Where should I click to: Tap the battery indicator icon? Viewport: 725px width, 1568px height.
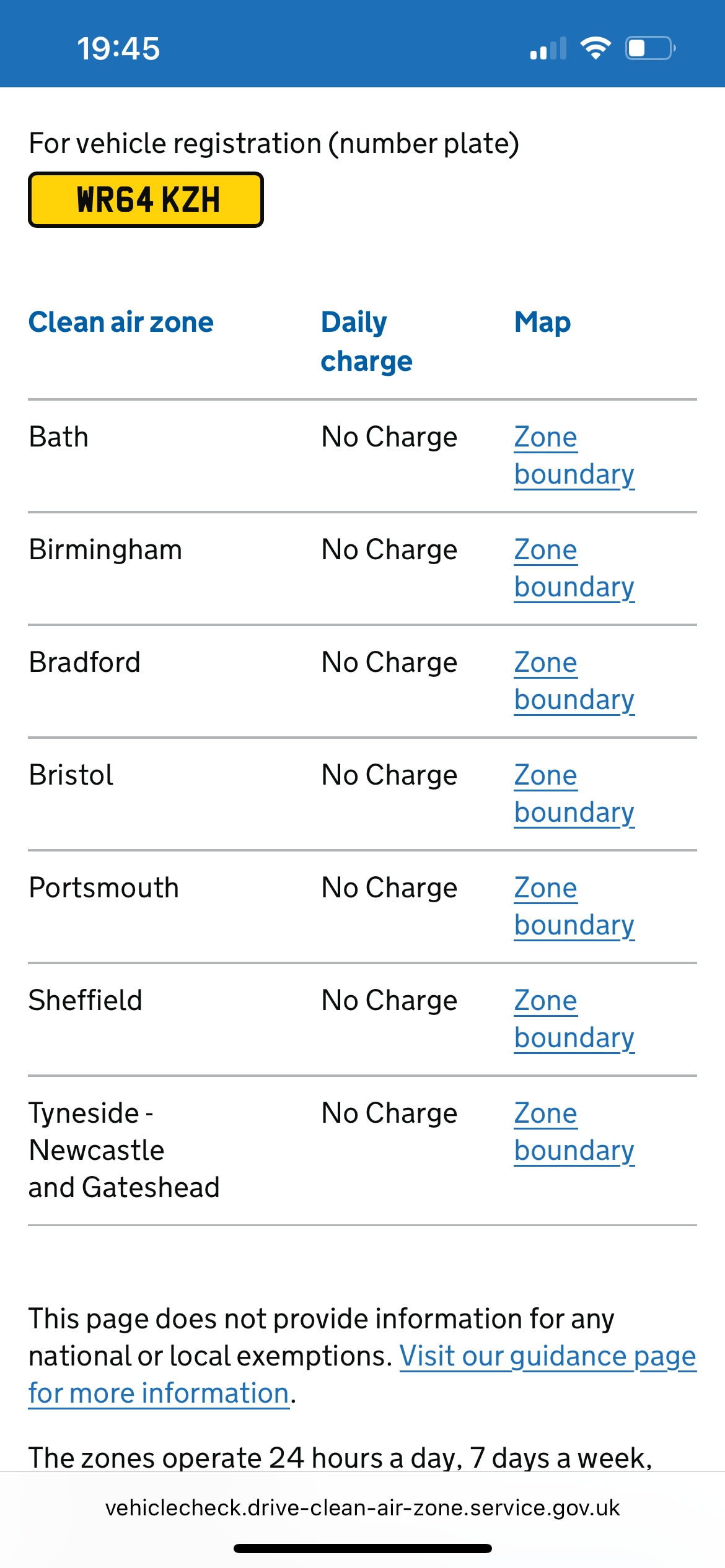point(650,48)
